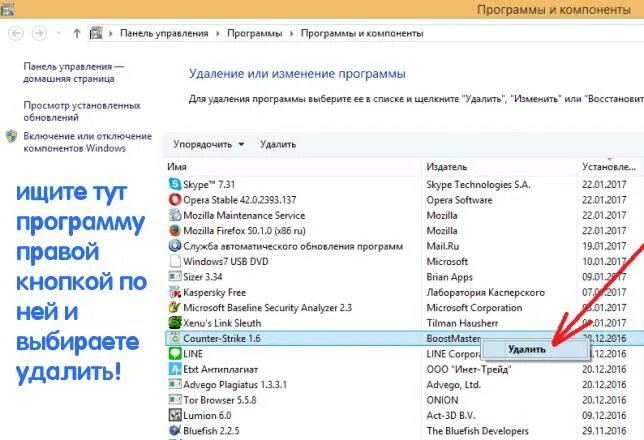The height and width of the screenshot is (440, 644).
Task: Select the Counter-Strike 1.6 entry name
Action: pyautogui.click(x=222, y=339)
